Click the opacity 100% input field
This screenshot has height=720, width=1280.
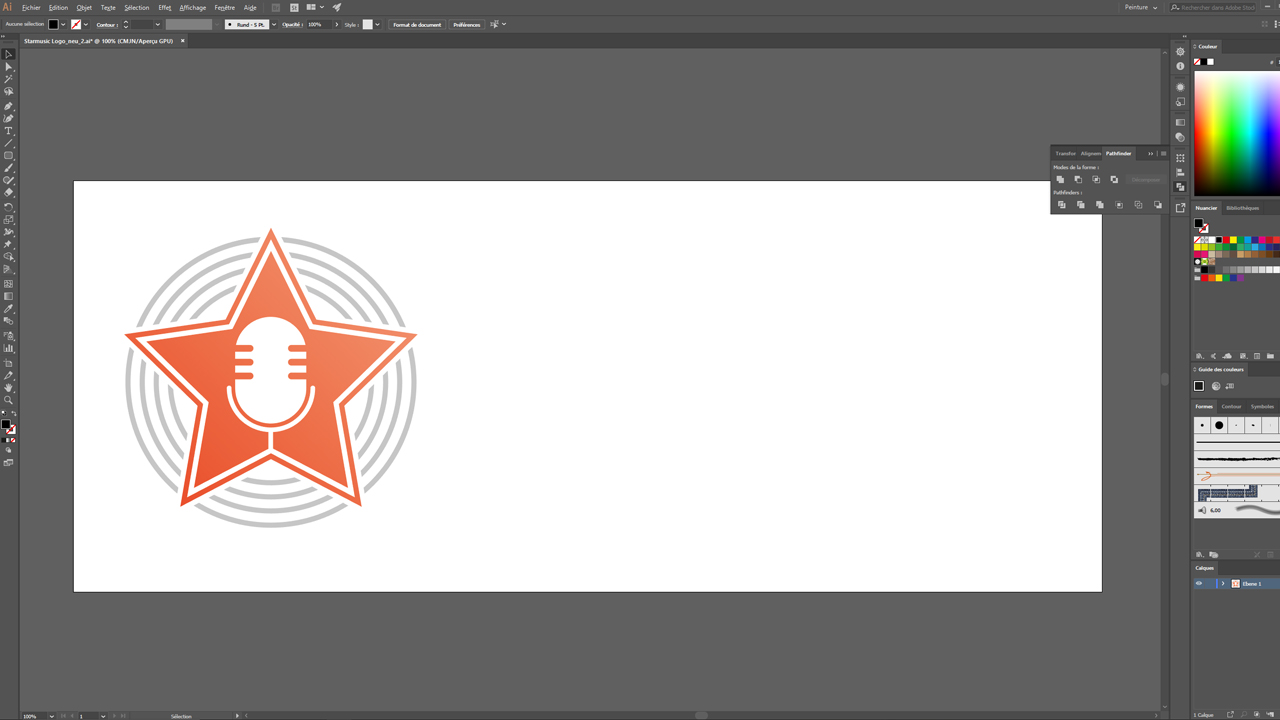[x=319, y=25]
